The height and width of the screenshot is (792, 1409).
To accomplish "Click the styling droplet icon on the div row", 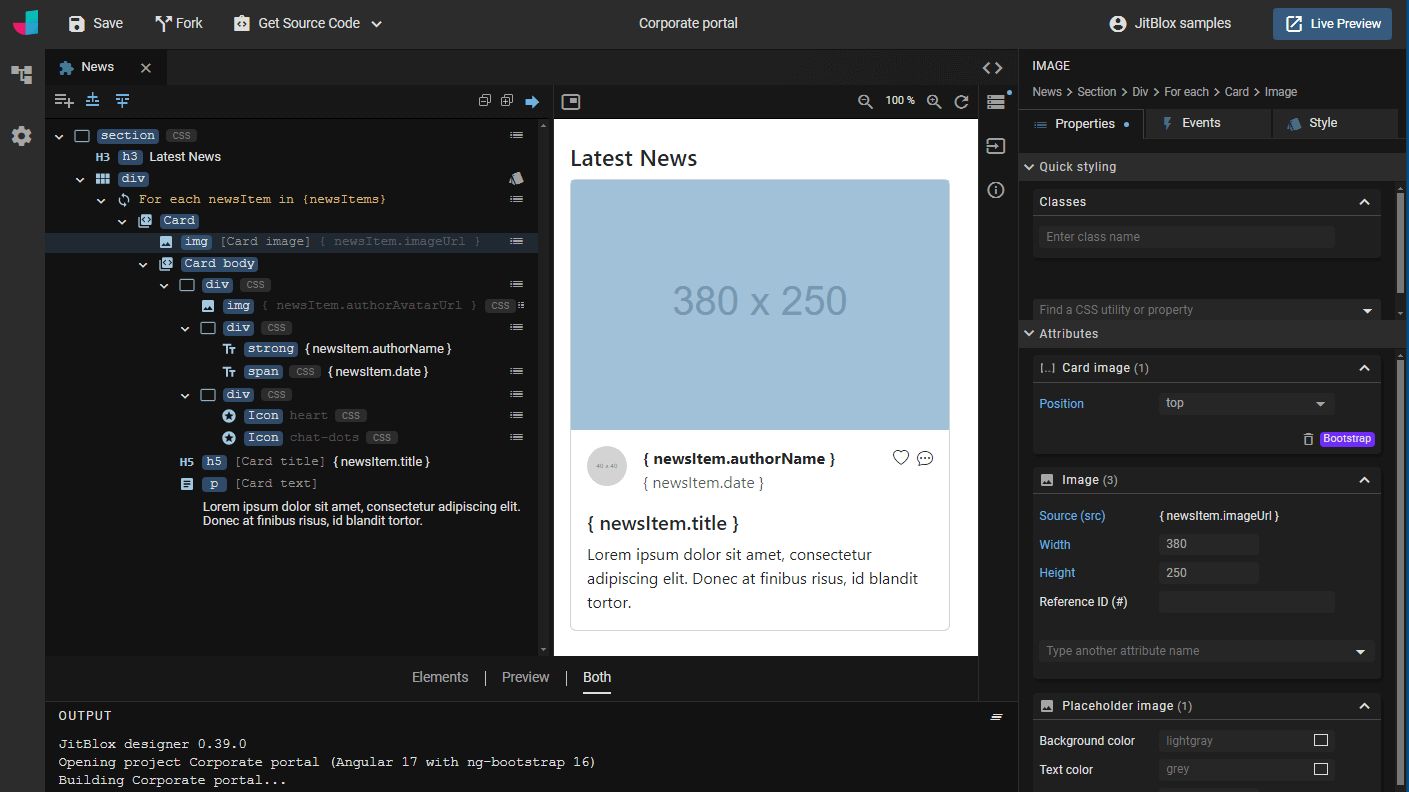I will [516, 178].
